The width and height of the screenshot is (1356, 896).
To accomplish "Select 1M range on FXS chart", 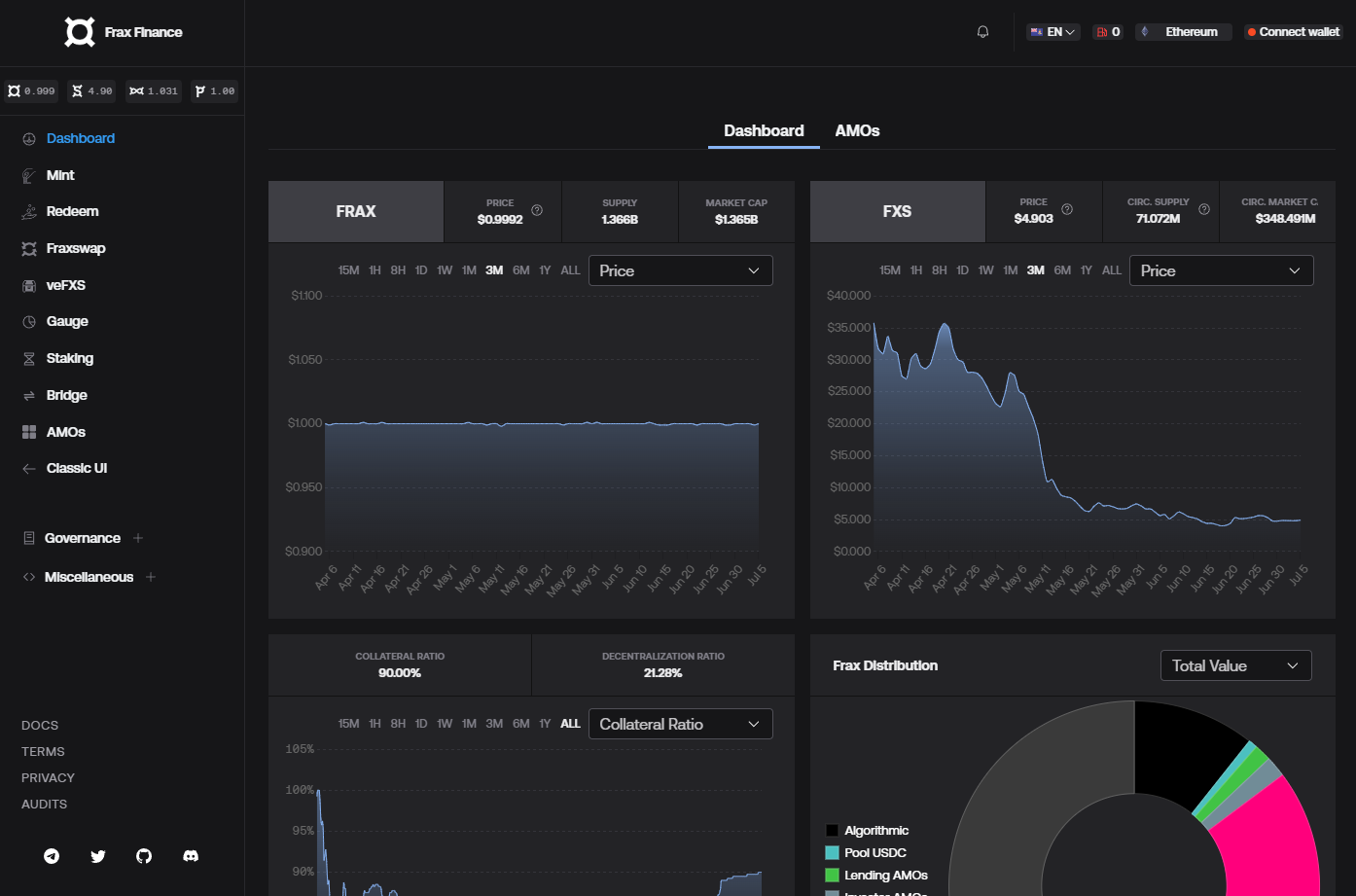I will click(1011, 270).
